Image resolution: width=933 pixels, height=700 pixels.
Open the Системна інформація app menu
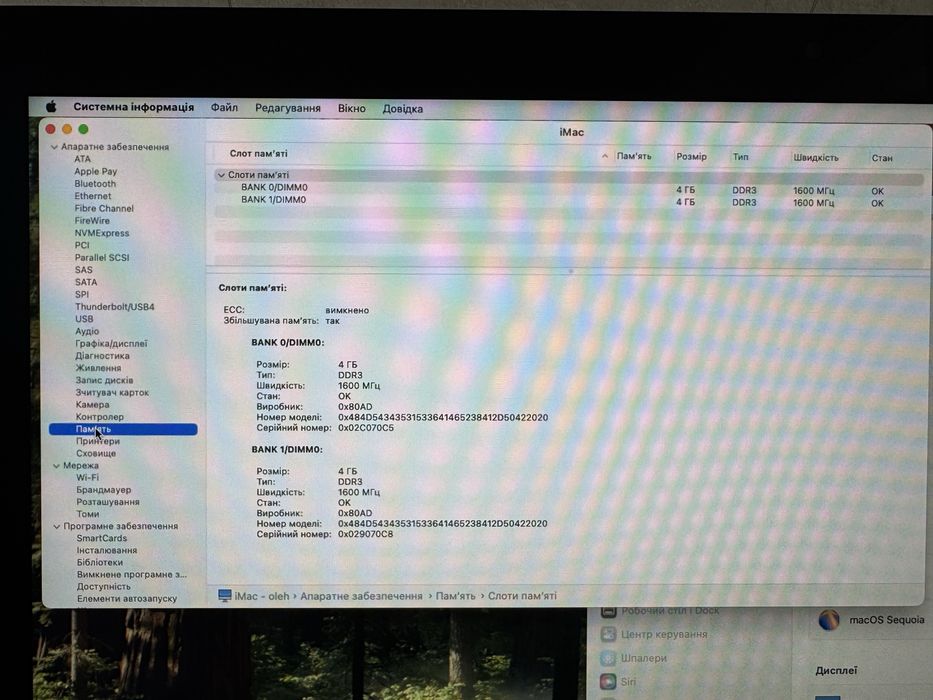pyautogui.click(x=133, y=107)
